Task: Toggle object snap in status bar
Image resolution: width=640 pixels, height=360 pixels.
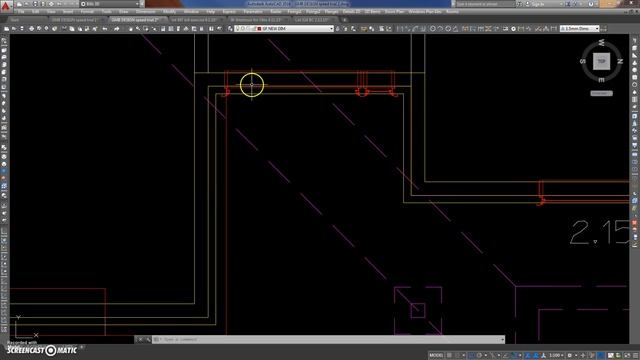Action: (x=514, y=356)
